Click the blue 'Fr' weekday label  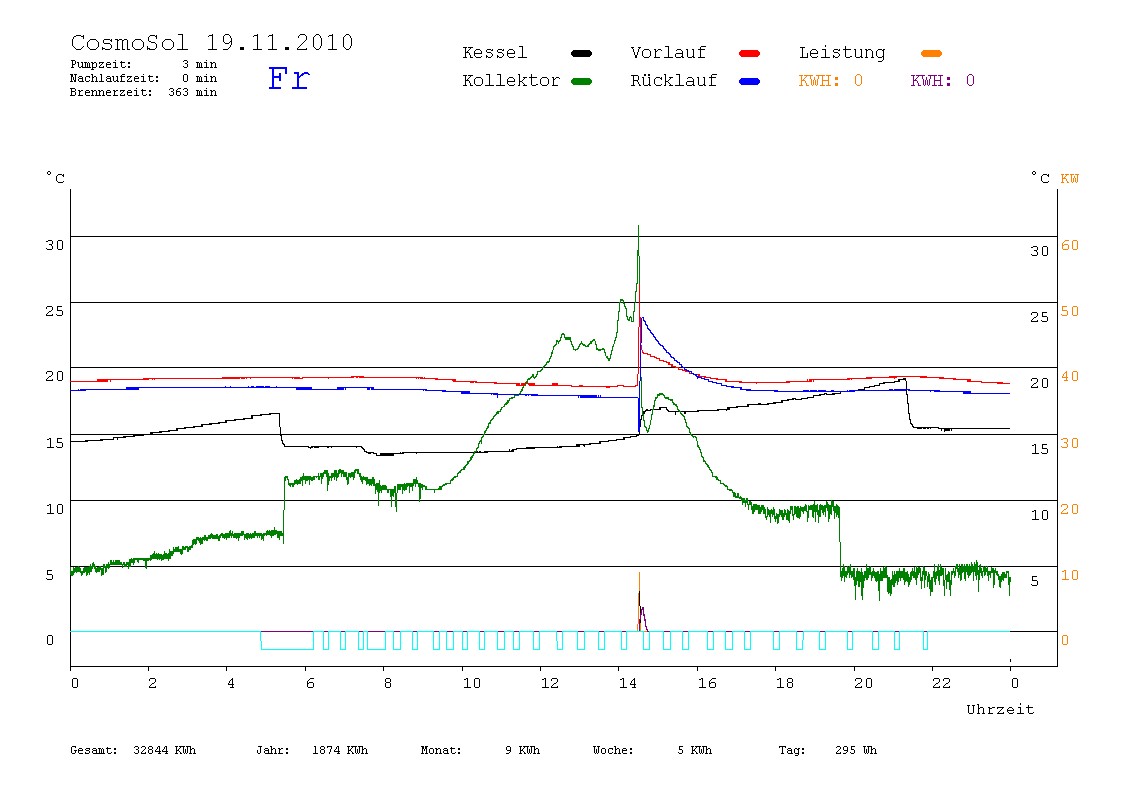pos(289,78)
